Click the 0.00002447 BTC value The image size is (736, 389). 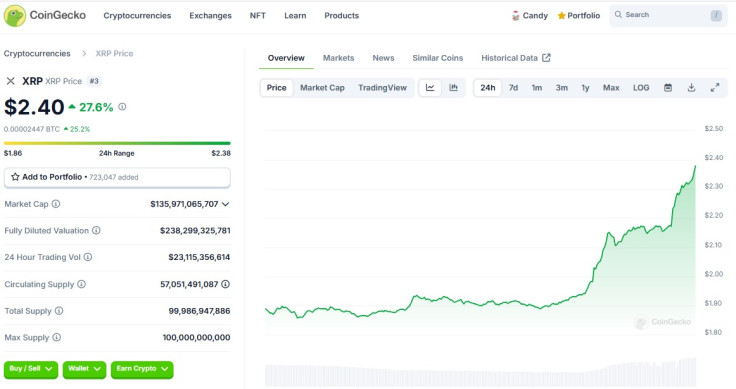pyautogui.click(x=32, y=129)
